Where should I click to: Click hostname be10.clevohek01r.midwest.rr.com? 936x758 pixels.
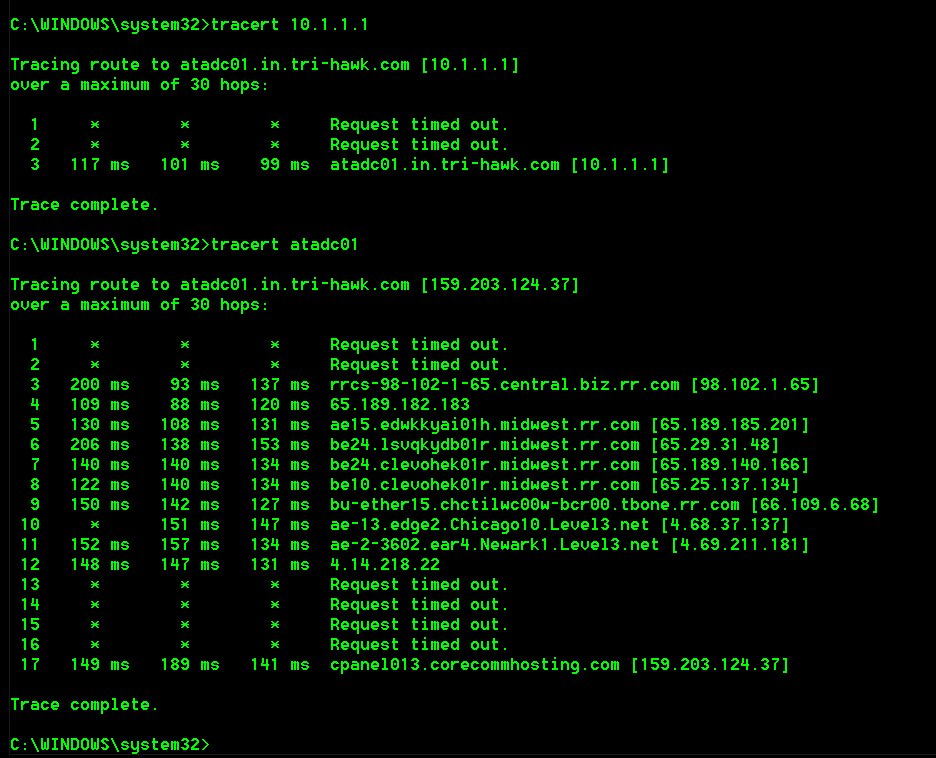pyautogui.click(x=485, y=484)
